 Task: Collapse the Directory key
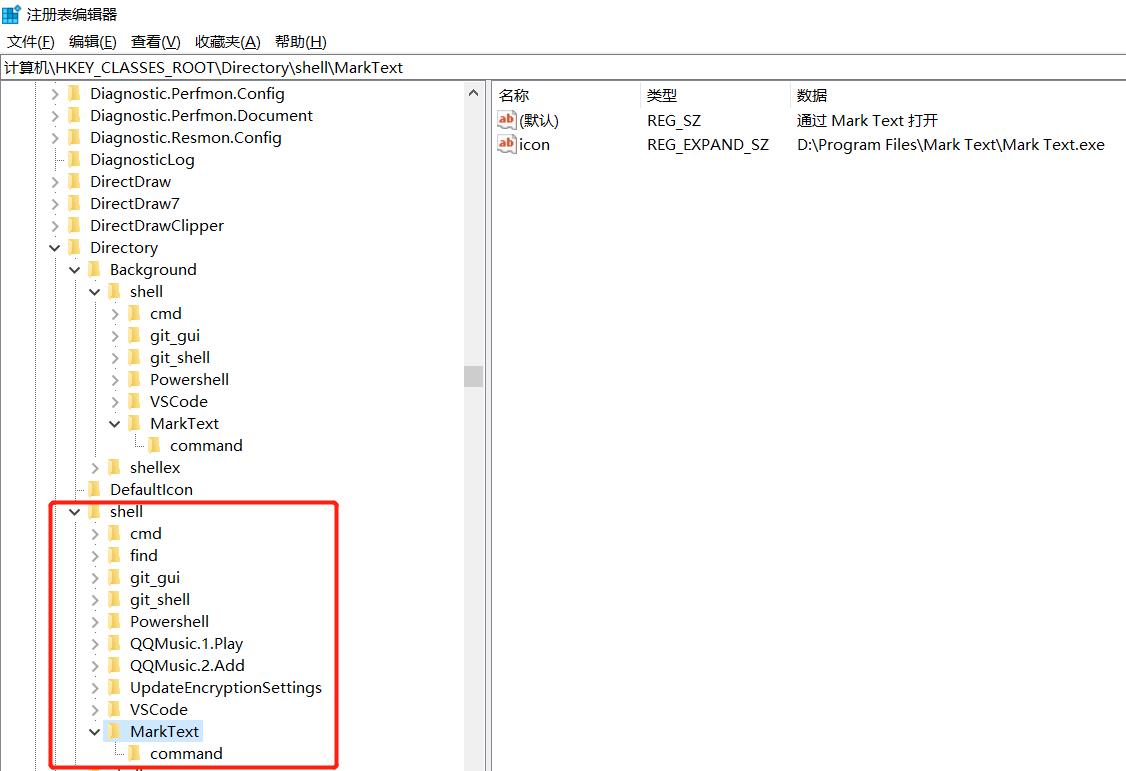tap(55, 248)
